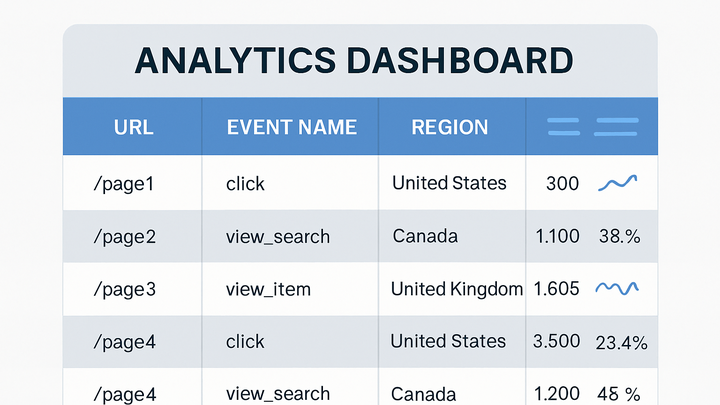Open the /page1 URL link
720x405 pixels.
[x=124, y=184]
